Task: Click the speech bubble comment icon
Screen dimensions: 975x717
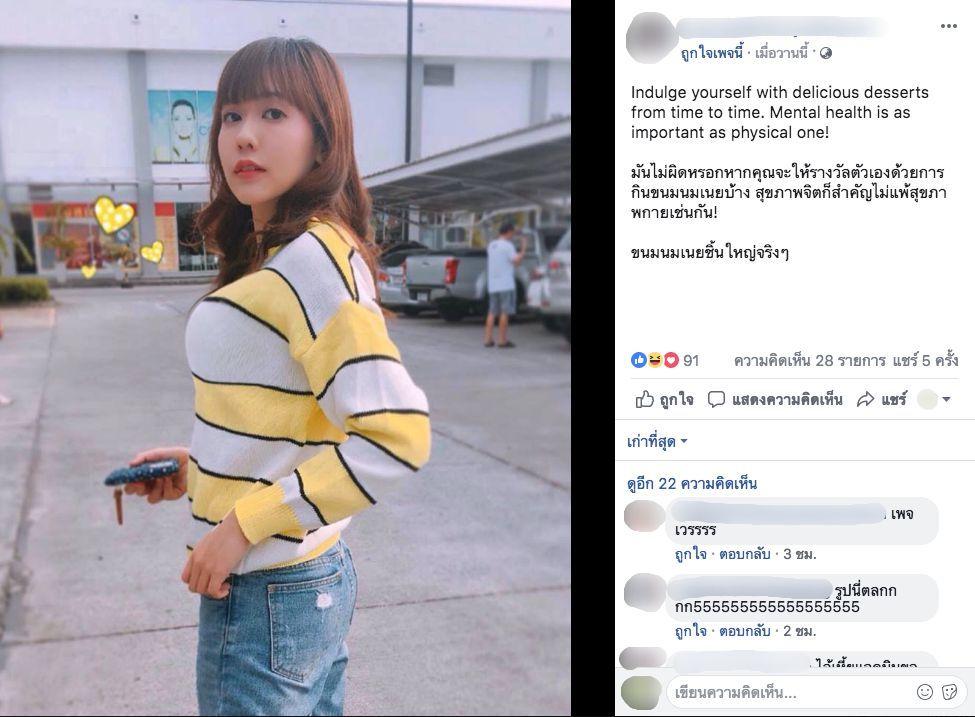Action: pos(716,399)
